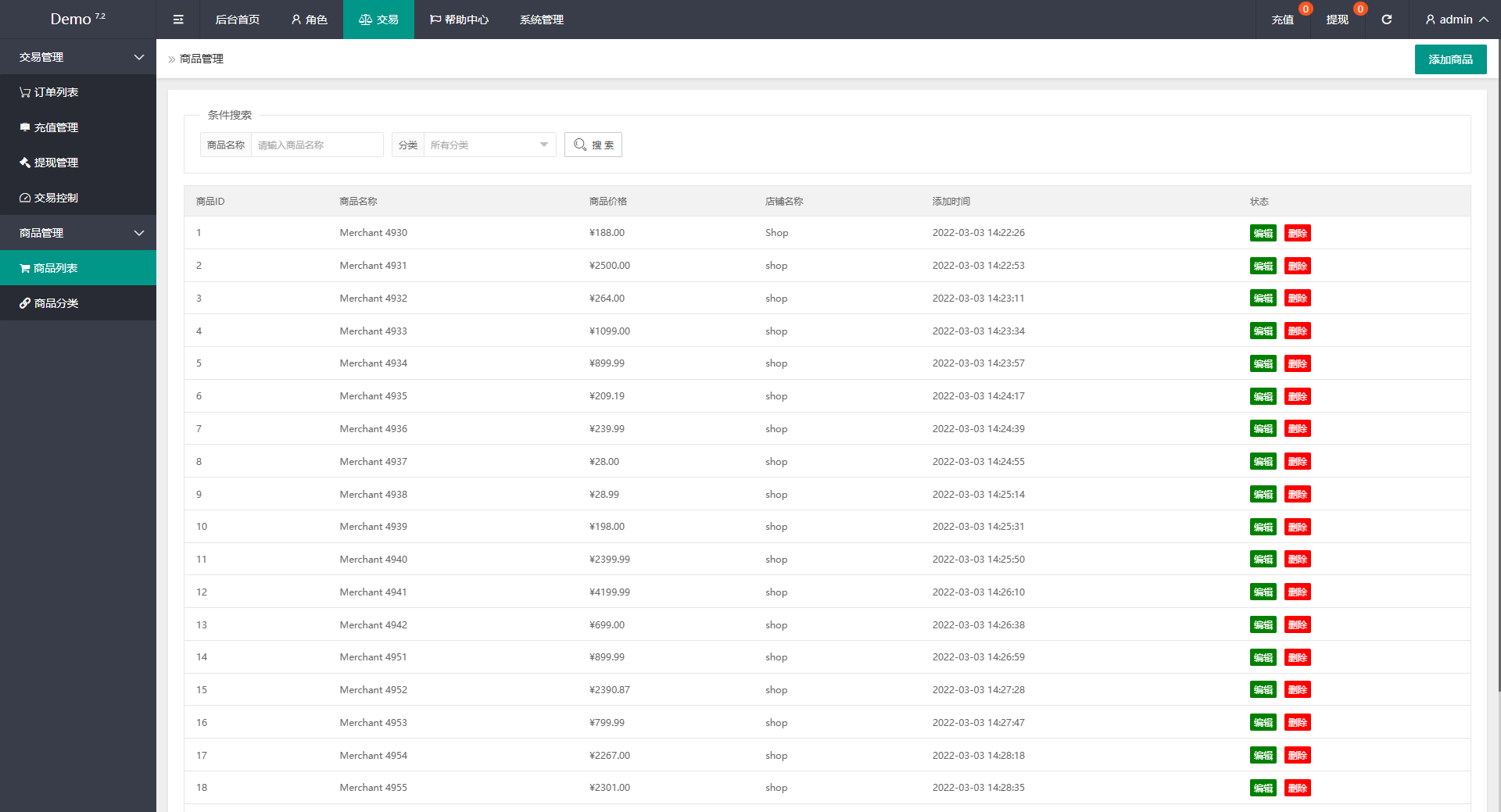Click the magnifier search button

[x=593, y=145]
